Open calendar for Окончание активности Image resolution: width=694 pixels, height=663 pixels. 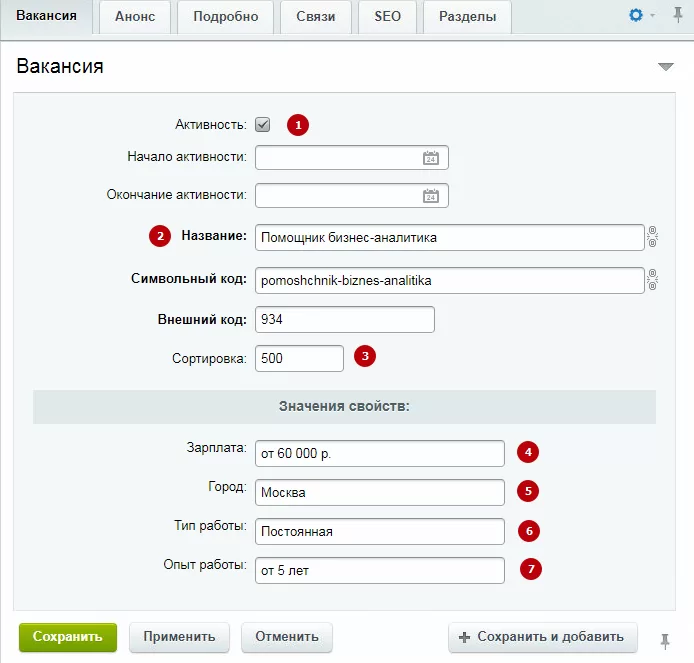click(x=431, y=196)
